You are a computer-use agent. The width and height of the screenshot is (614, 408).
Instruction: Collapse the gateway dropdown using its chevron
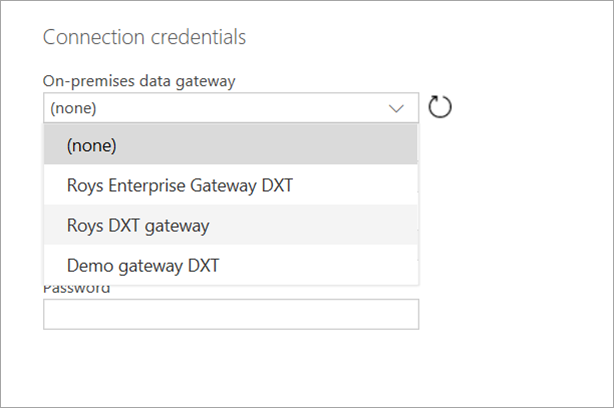[x=397, y=108]
